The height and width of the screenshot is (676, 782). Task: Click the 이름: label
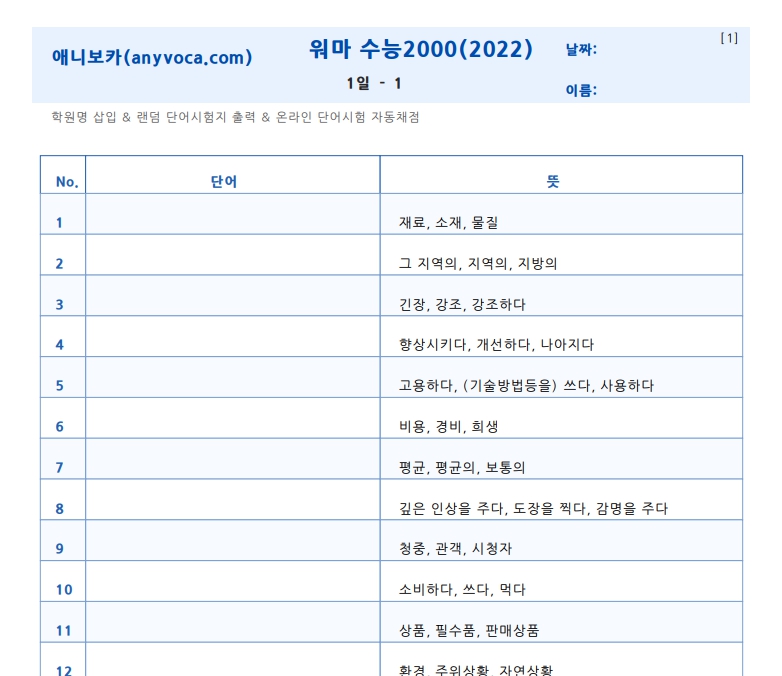point(581,90)
